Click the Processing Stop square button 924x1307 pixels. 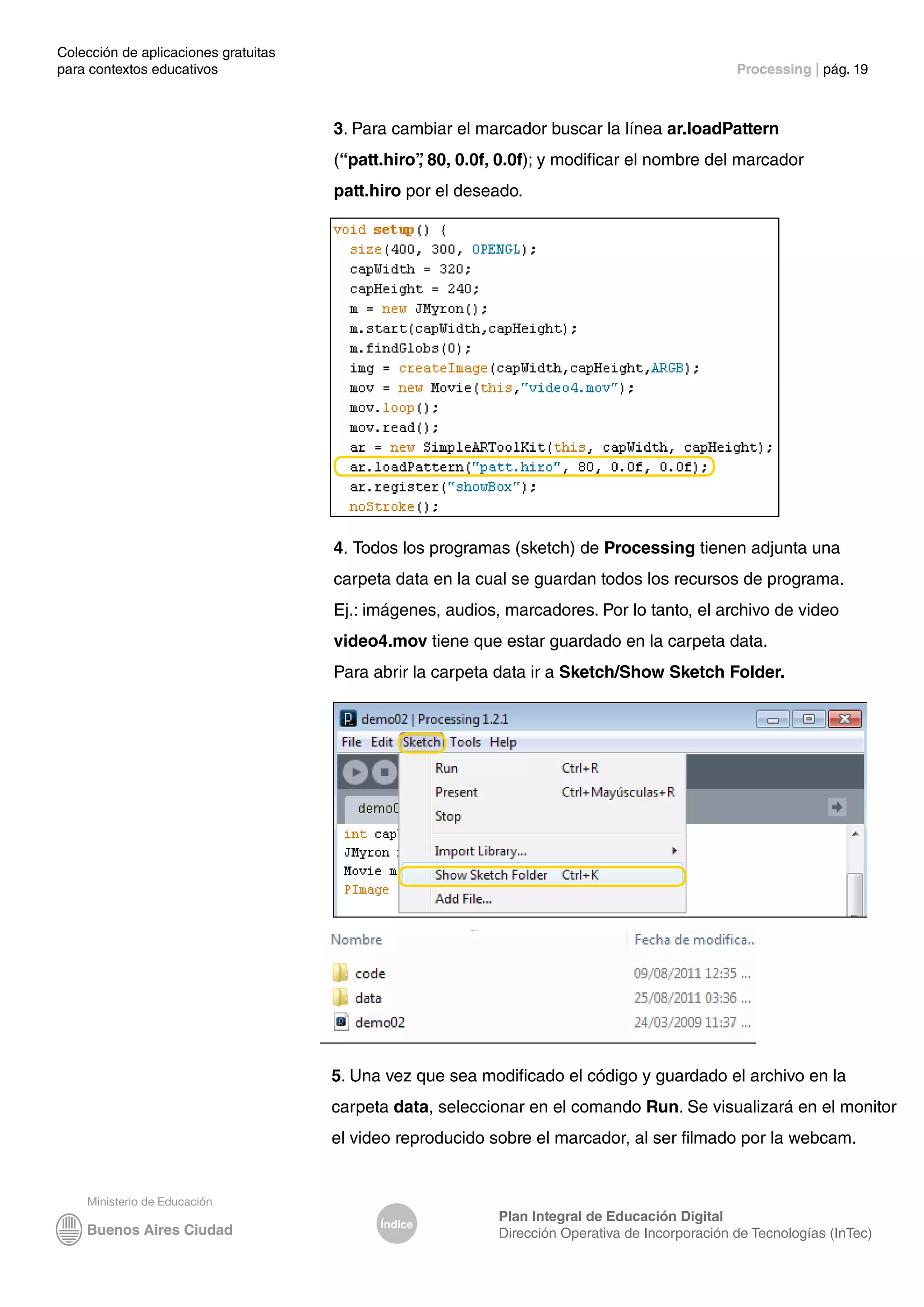pos(384,773)
